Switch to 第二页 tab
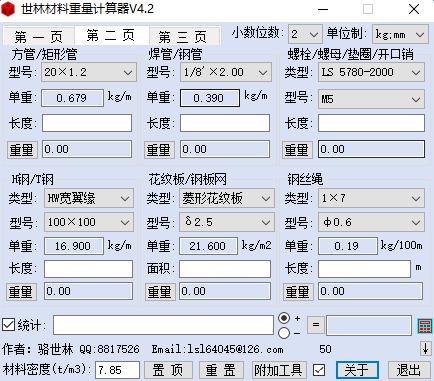Viewport: 434px width, 381px height. pyautogui.click(x=111, y=35)
